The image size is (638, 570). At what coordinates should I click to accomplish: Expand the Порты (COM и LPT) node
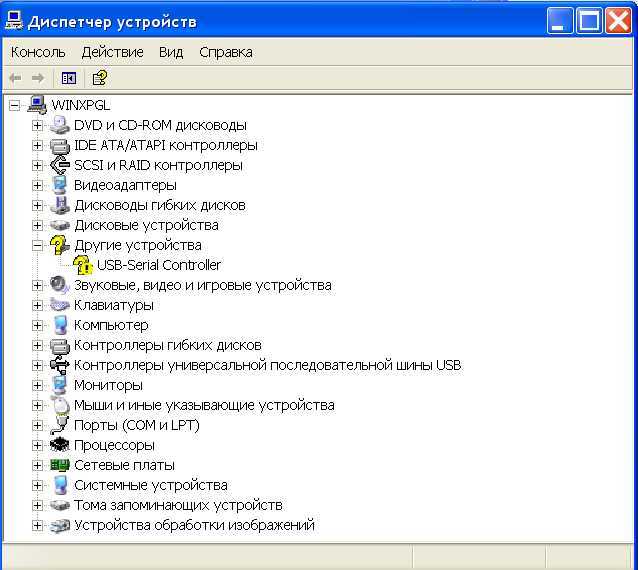[37, 425]
